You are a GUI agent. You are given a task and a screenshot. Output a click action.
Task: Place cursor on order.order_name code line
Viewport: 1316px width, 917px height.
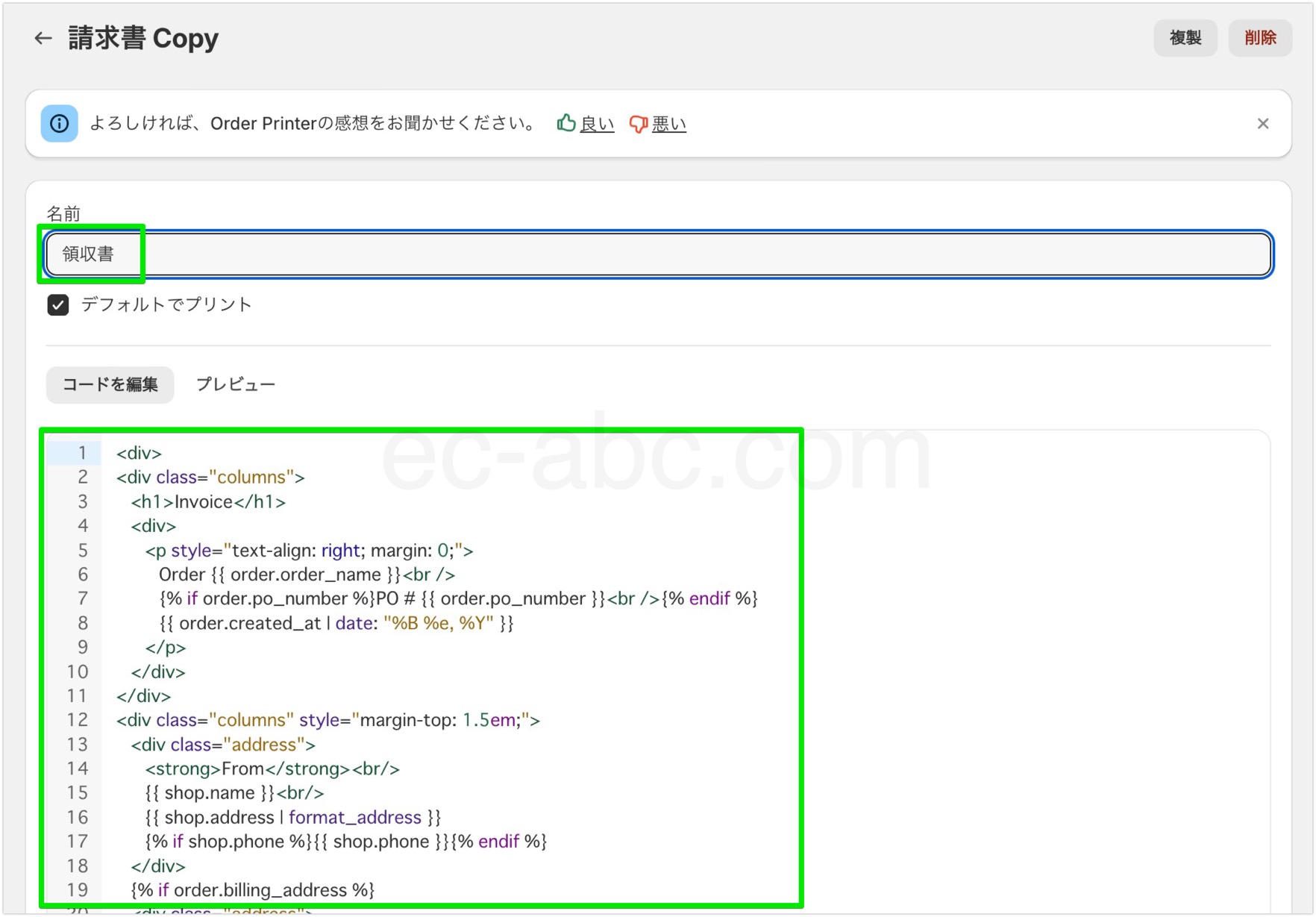click(306, 575)
